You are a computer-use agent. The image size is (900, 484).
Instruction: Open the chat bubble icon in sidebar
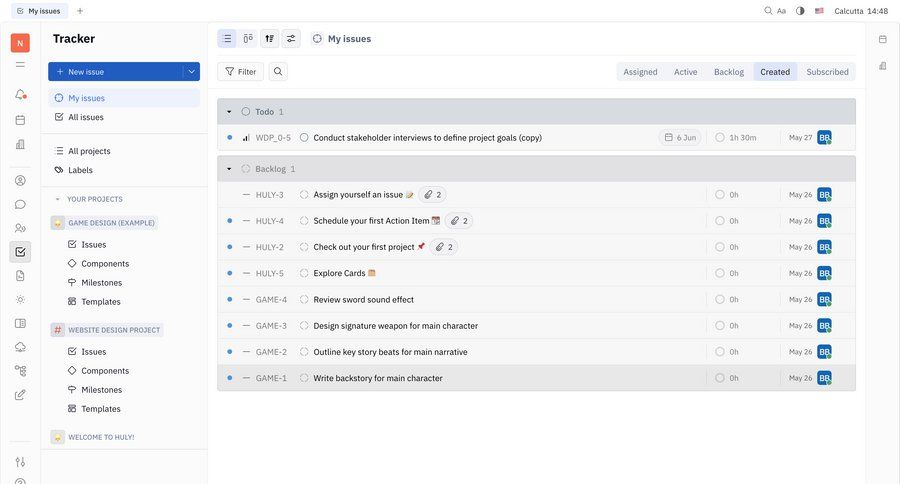tap(20, 204)
